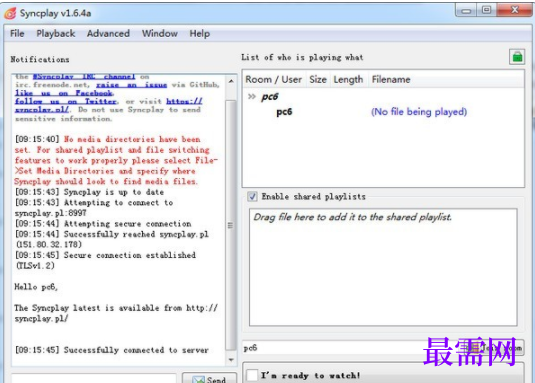Click the envelope icon on the Send button
Image resolution: width=535 pixels, height=383 pixels.
tap(198, 379)
